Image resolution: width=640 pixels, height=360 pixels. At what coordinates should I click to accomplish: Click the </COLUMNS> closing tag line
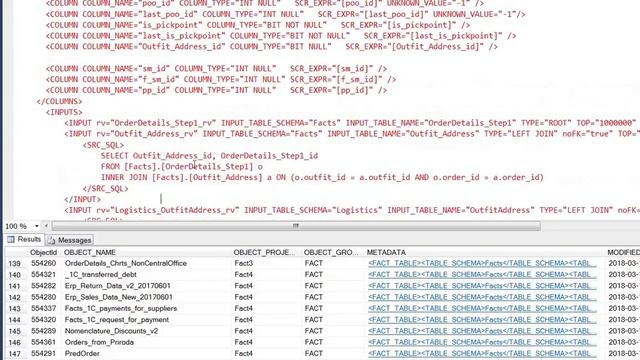click(59, 101)
